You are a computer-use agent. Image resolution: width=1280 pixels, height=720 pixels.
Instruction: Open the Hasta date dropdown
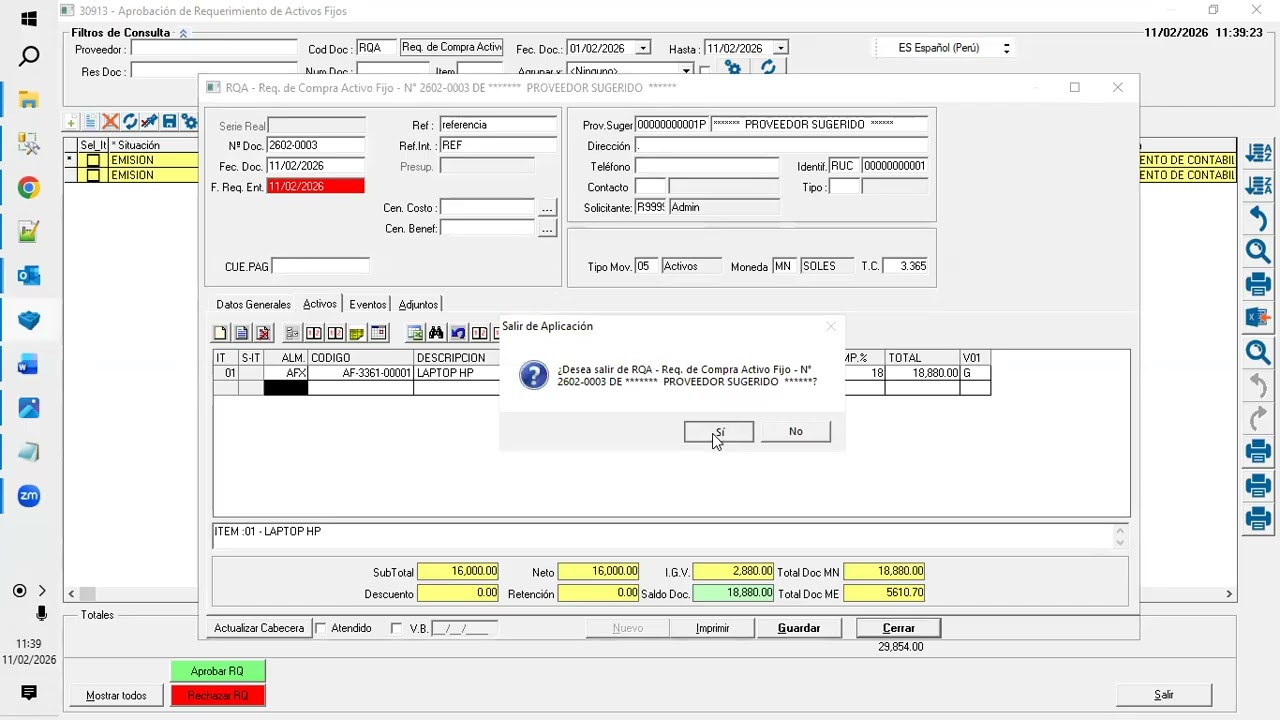coord(780,48)
